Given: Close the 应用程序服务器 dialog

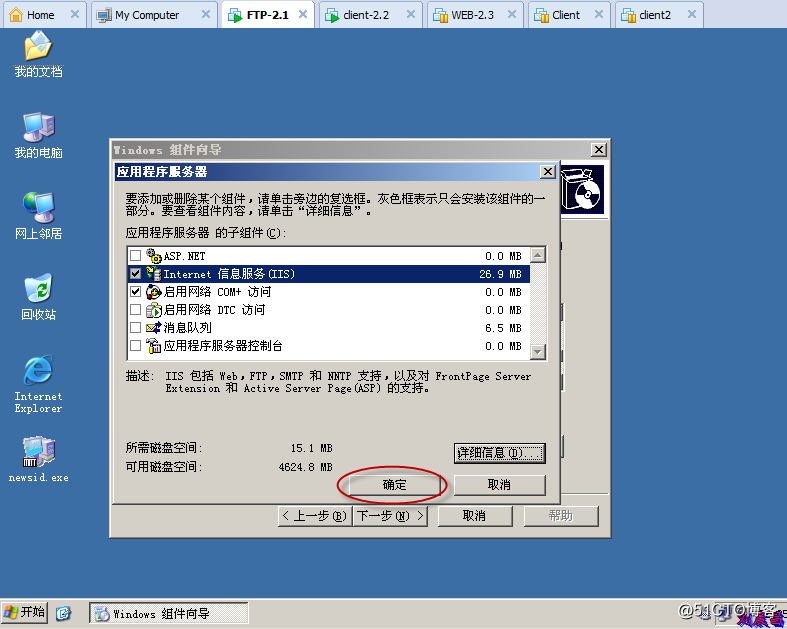Looking at the screenshot, I should pos(548,172).
